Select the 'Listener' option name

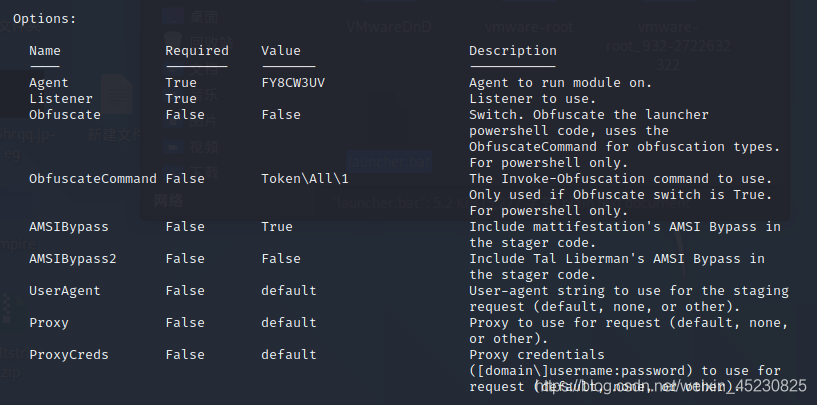[61, 99]
